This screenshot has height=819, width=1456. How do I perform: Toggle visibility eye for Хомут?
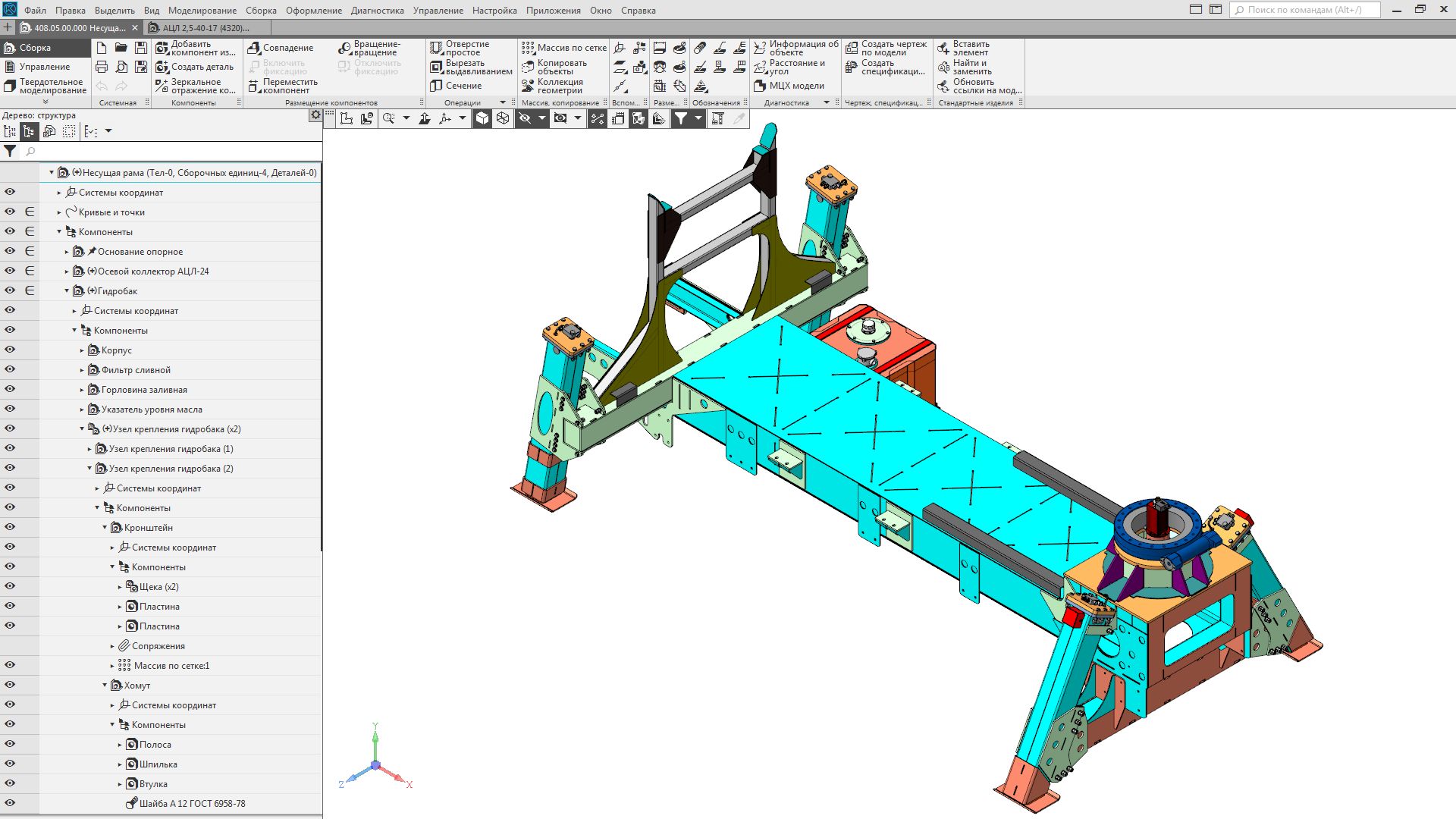[10, 685]
